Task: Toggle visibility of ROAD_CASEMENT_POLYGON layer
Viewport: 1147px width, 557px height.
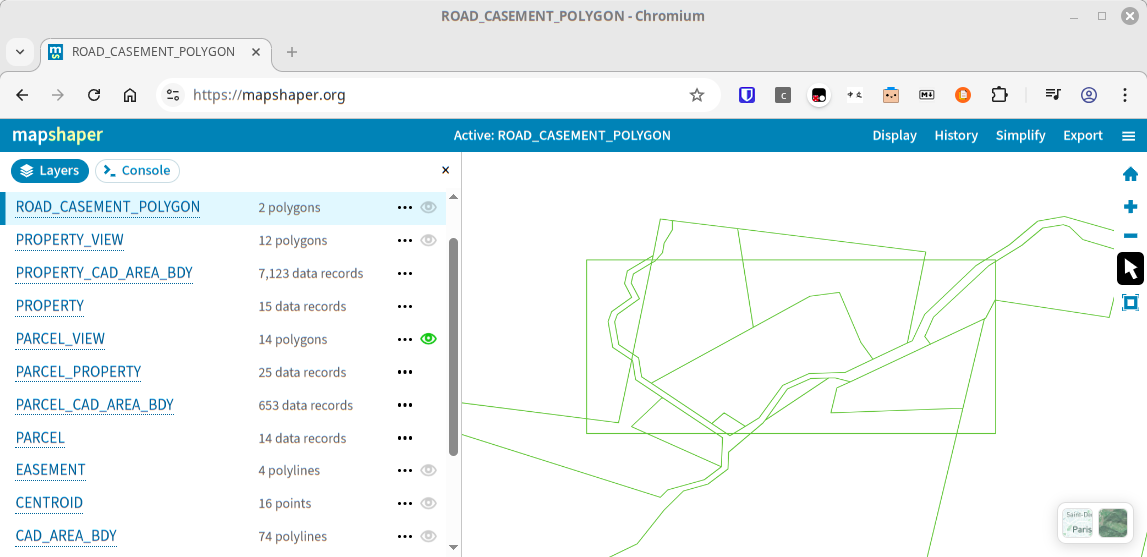Action: [x=429, y=207]
